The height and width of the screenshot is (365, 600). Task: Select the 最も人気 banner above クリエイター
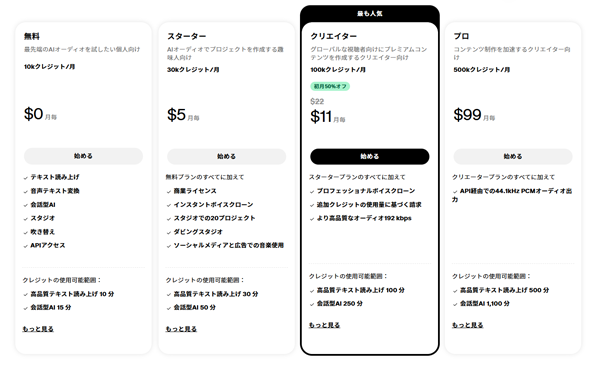pos(370,14)
